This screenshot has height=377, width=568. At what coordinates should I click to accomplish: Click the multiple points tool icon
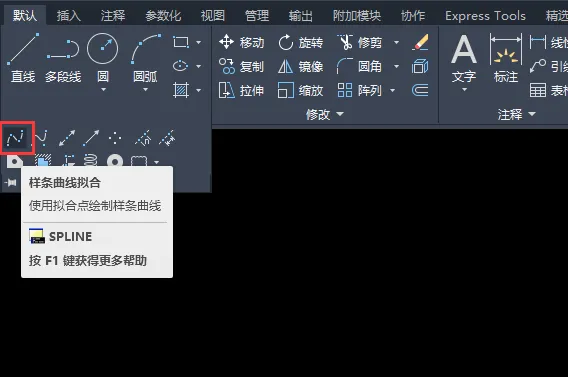pos(115,138)
